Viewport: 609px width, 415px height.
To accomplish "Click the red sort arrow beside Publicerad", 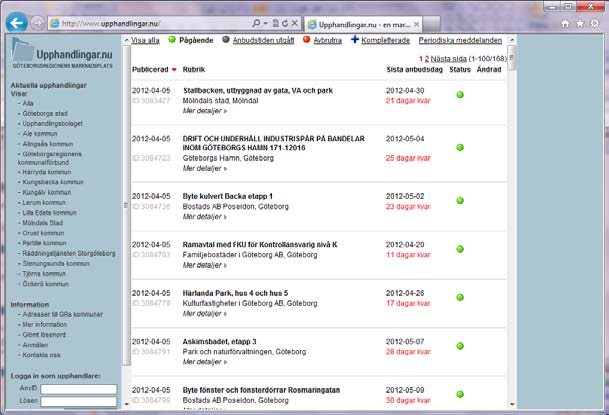I will pyautogui.click(x=174, y=70).
